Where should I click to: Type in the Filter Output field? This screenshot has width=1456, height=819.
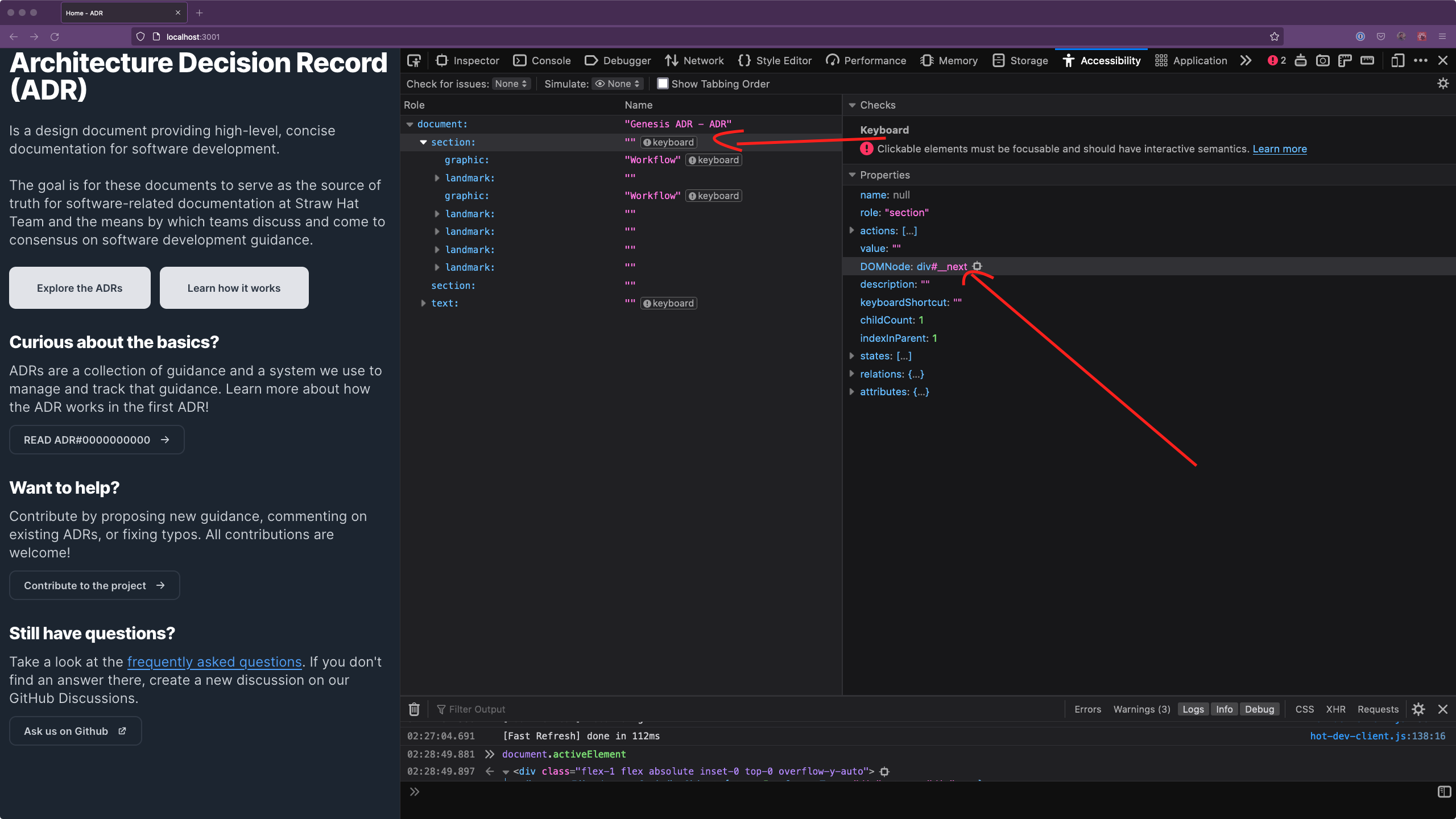[512, 709]
